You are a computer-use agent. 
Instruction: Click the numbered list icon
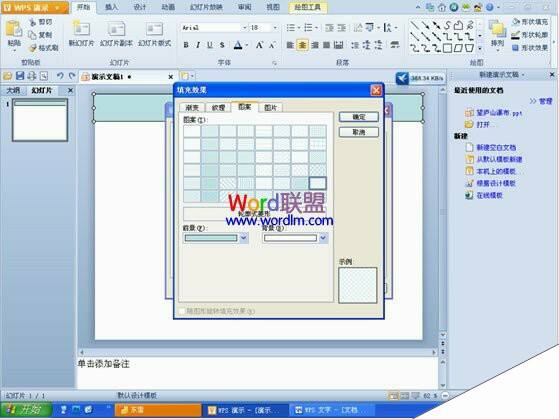pyautogui.click(x=308, y=27)
